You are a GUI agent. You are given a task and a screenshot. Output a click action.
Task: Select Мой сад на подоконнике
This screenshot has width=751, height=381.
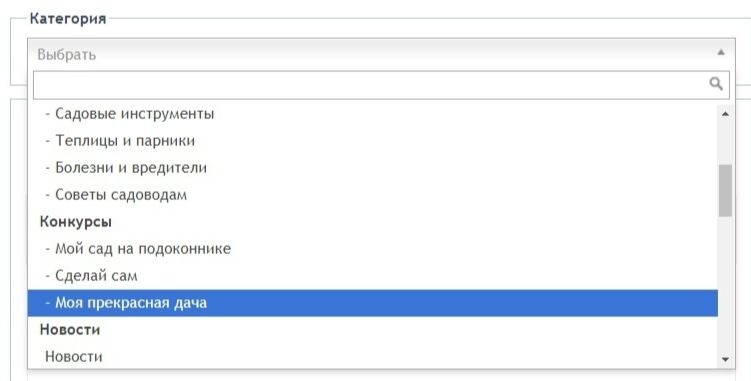click(373, 249)
